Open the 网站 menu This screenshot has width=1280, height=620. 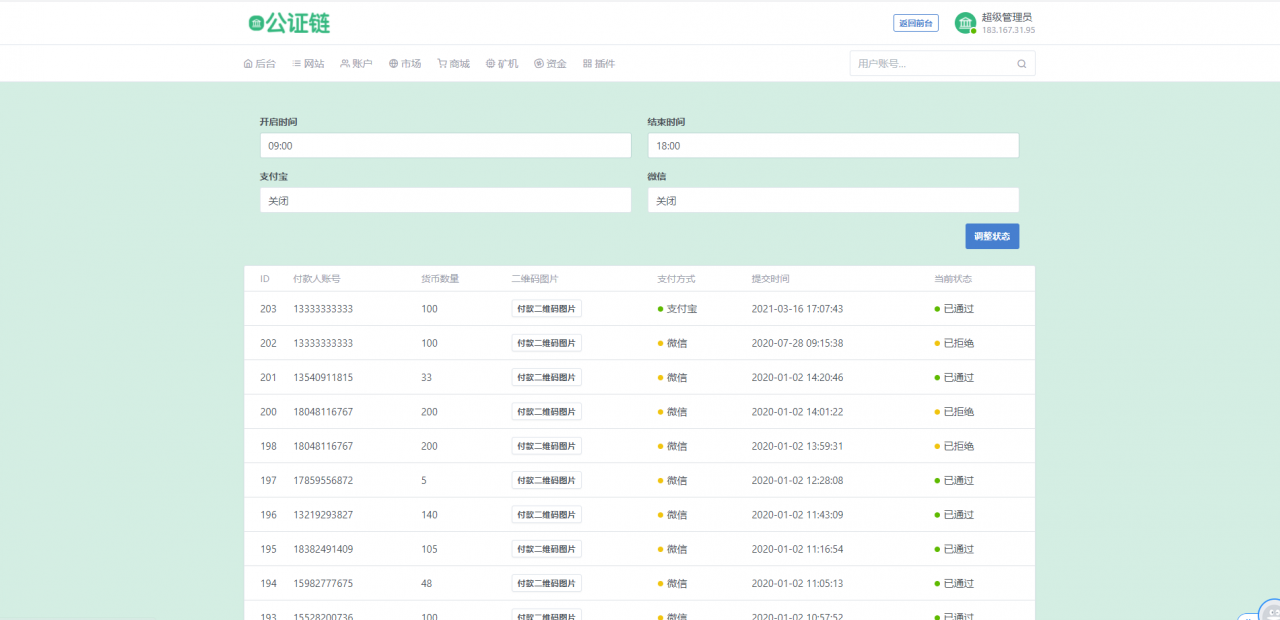(x=308, y=64)
